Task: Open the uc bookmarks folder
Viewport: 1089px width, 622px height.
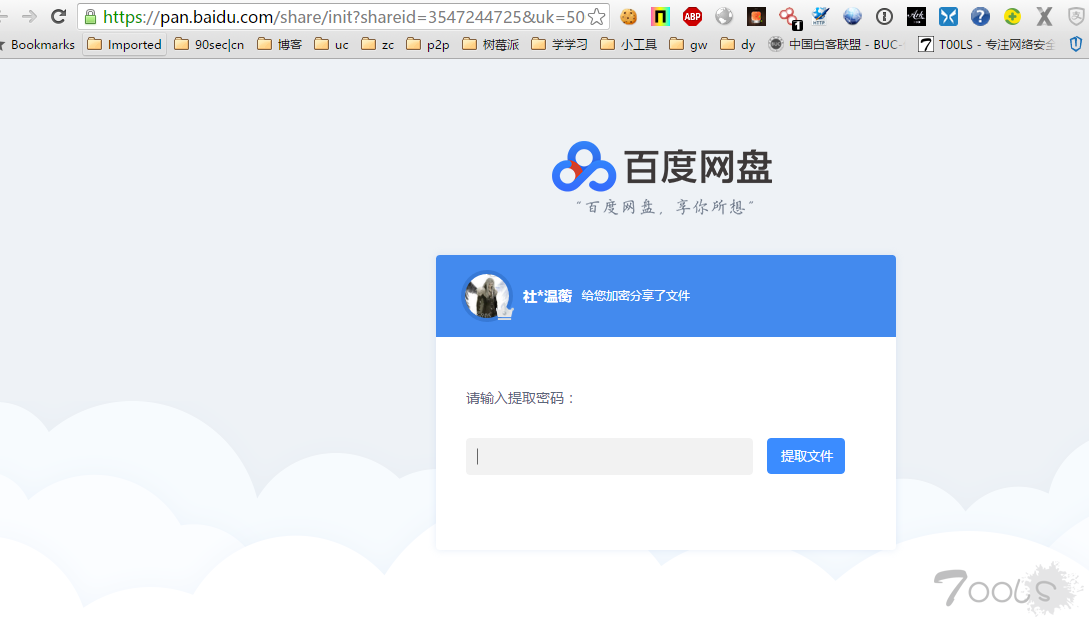Action: click(x=331, y=44)
